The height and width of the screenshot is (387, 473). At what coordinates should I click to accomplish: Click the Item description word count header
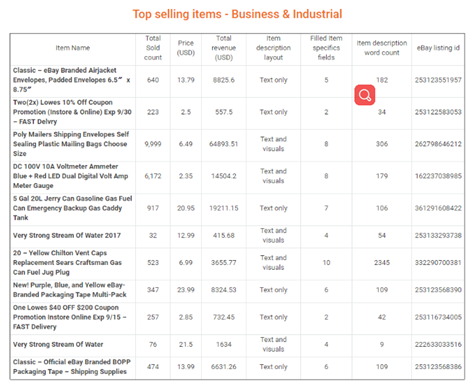click(x=382, y=48)
